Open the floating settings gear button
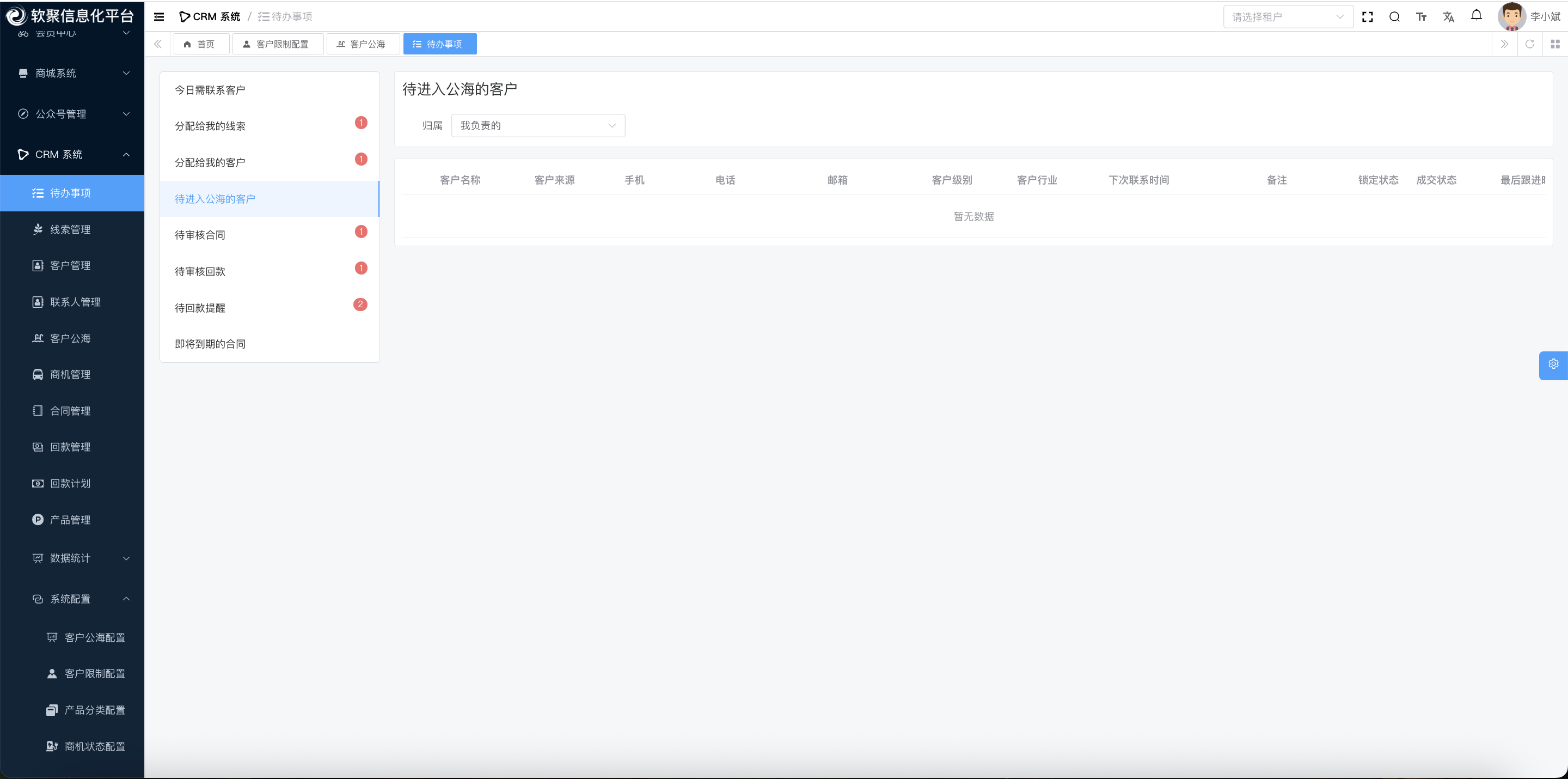The image size is (1568, 779). point(1553,364)
